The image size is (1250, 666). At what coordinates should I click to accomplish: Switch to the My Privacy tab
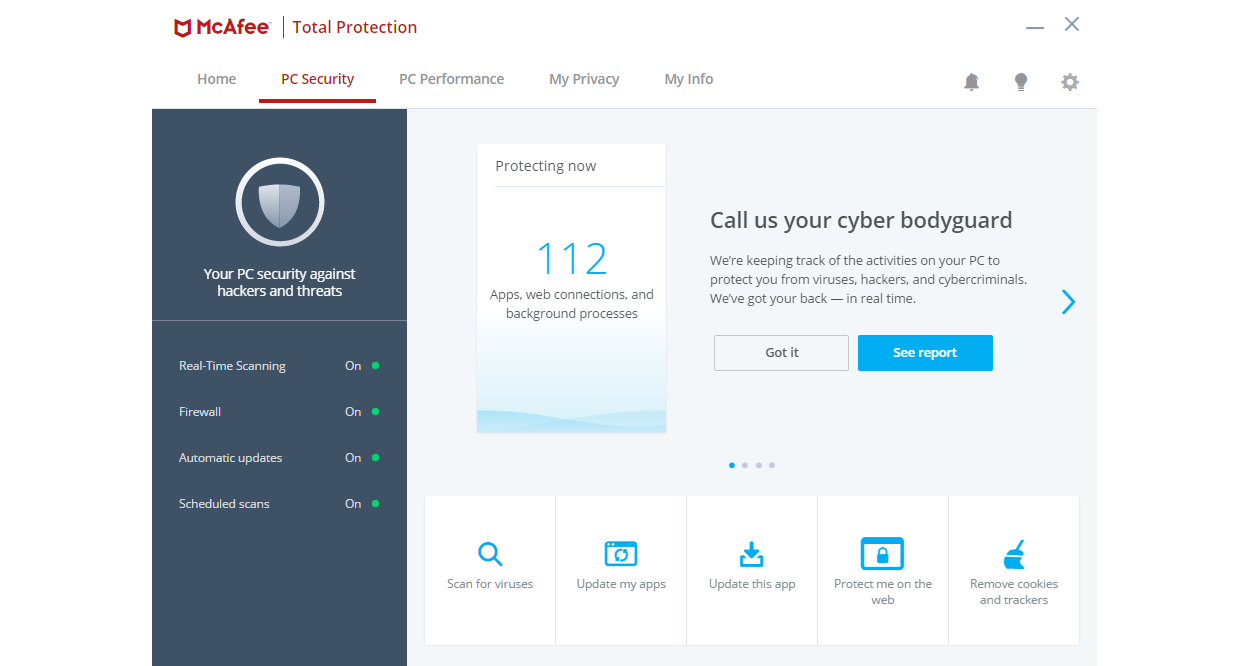click(x=584, y=79)
